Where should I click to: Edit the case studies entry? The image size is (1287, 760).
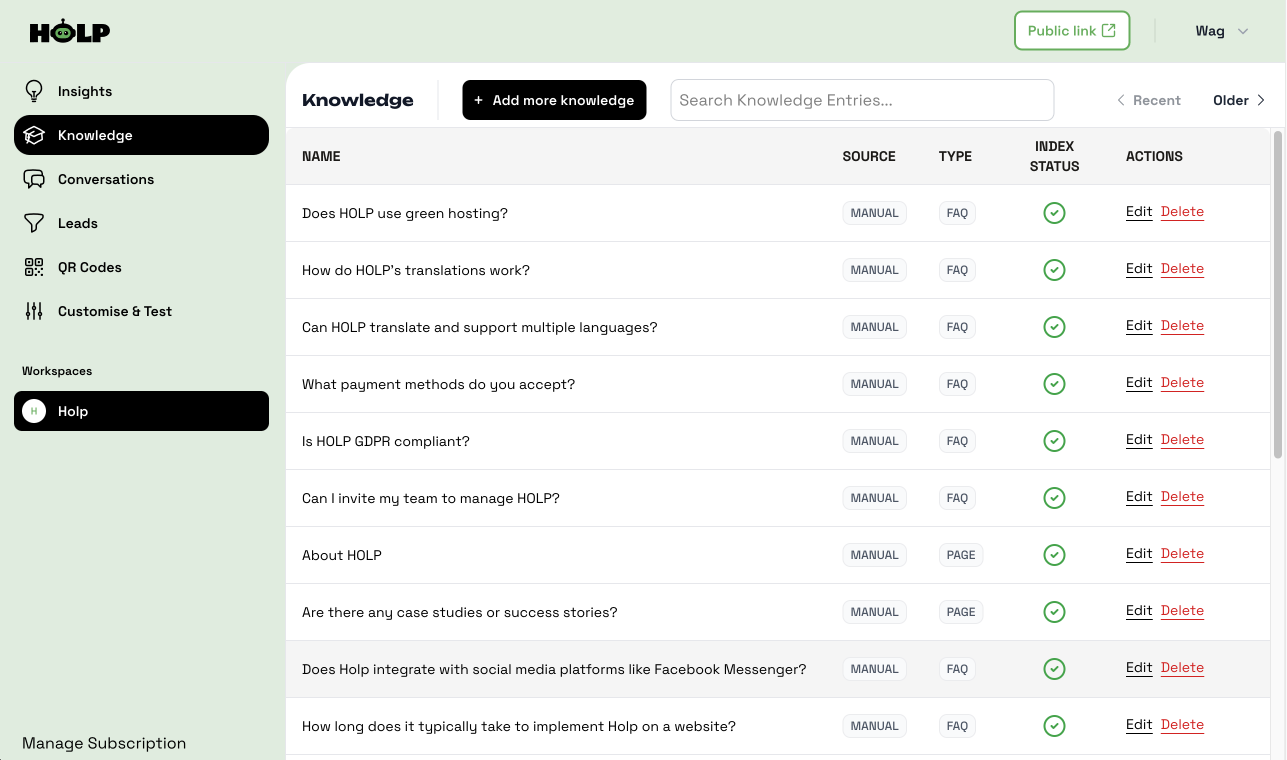pyautogui.click(x=1139, y=611)
